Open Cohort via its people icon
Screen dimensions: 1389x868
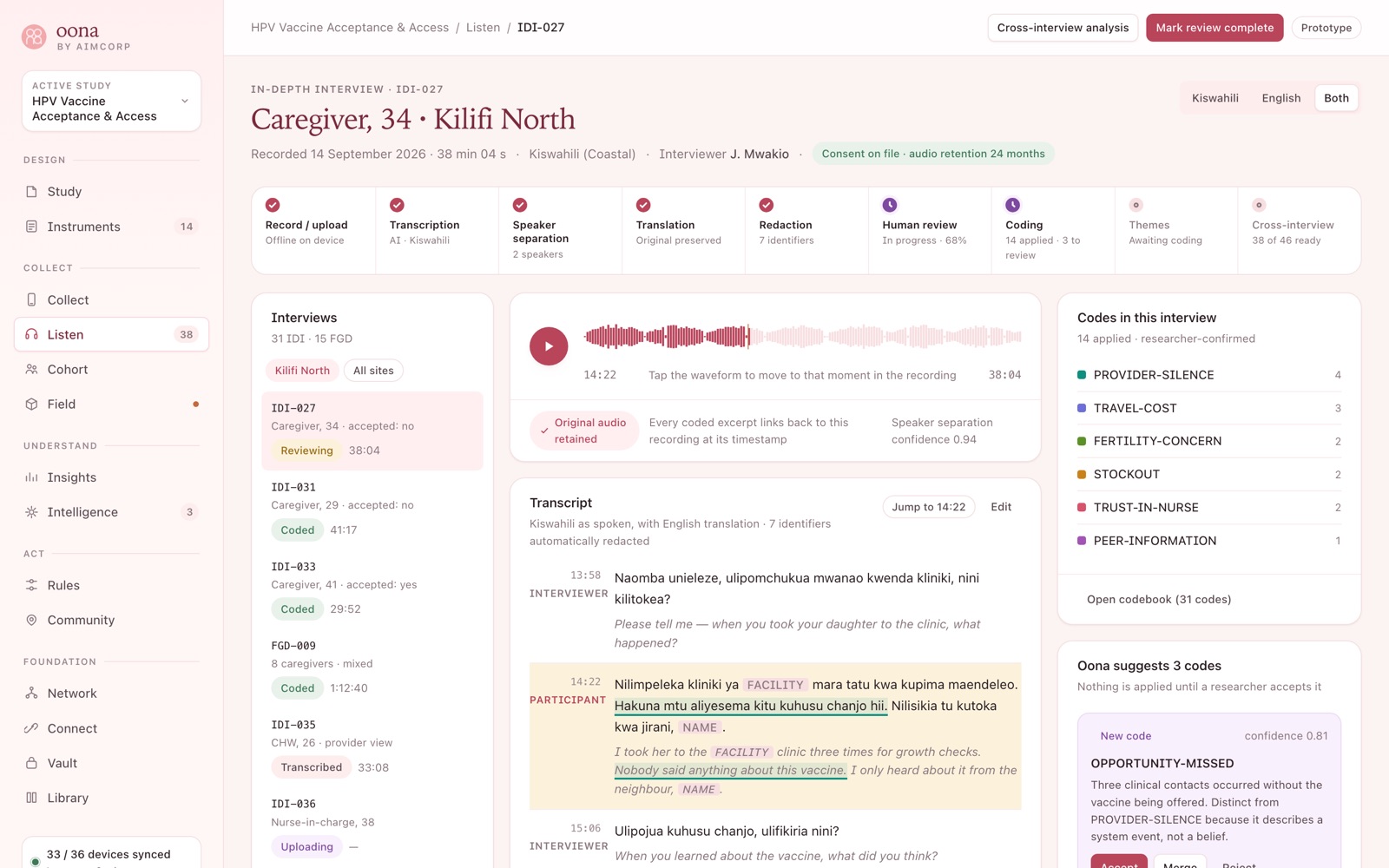click(31, 369)
